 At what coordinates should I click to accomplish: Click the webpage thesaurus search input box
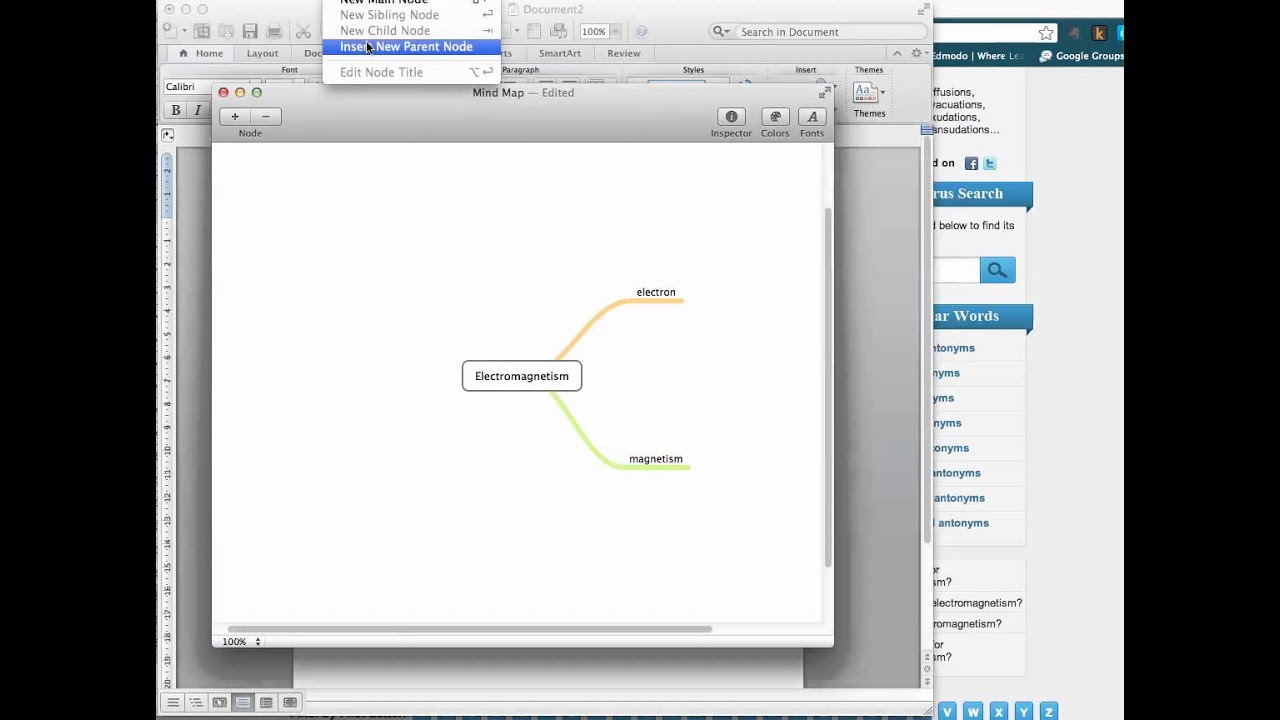[x=955, y=270]
